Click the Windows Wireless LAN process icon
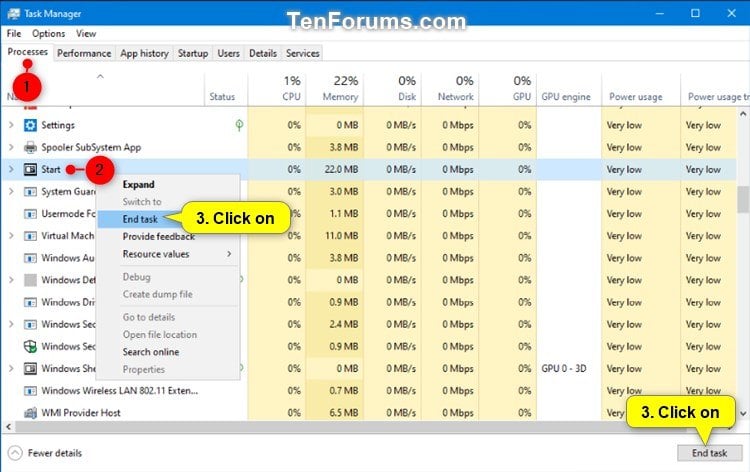 click(x=30, y=391)
